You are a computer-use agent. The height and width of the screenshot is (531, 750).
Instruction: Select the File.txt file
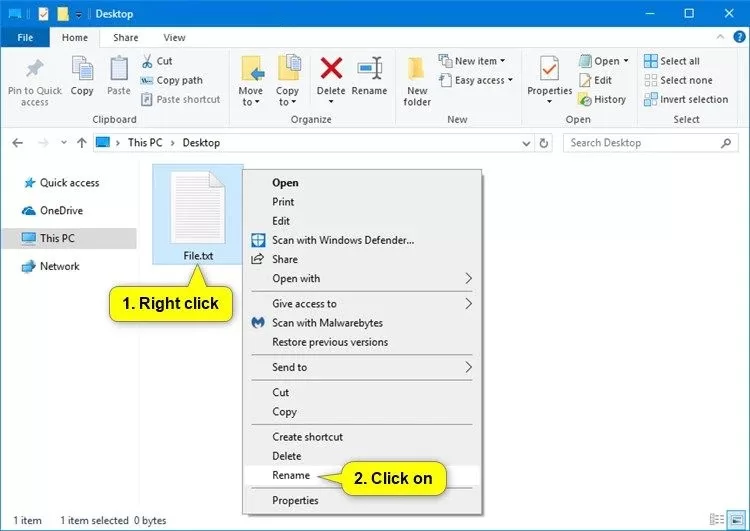click(198, 214)
